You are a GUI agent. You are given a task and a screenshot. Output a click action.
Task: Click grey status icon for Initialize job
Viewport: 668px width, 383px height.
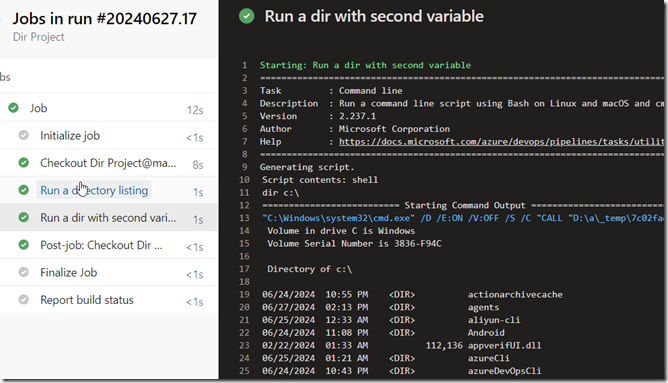[24, 135]
